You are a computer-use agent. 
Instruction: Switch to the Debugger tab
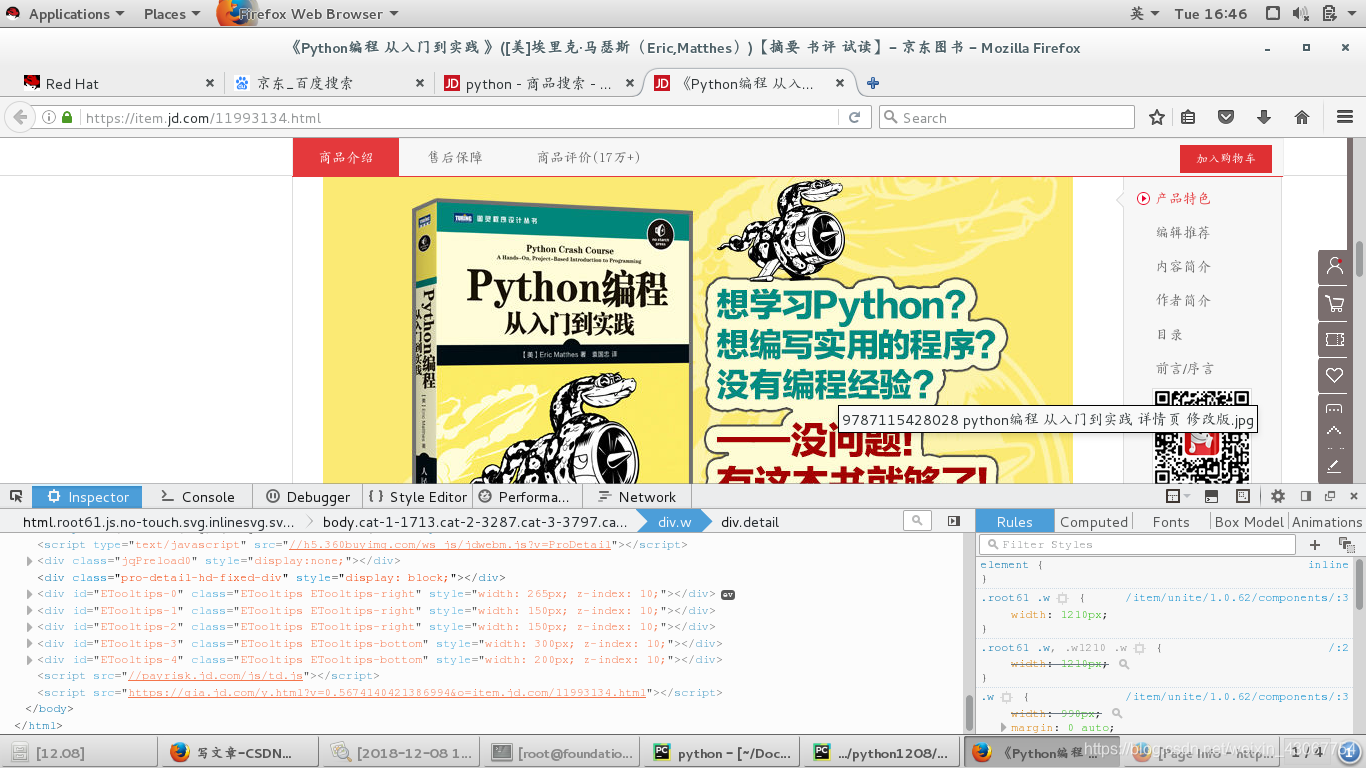click(x=308, y=497)
